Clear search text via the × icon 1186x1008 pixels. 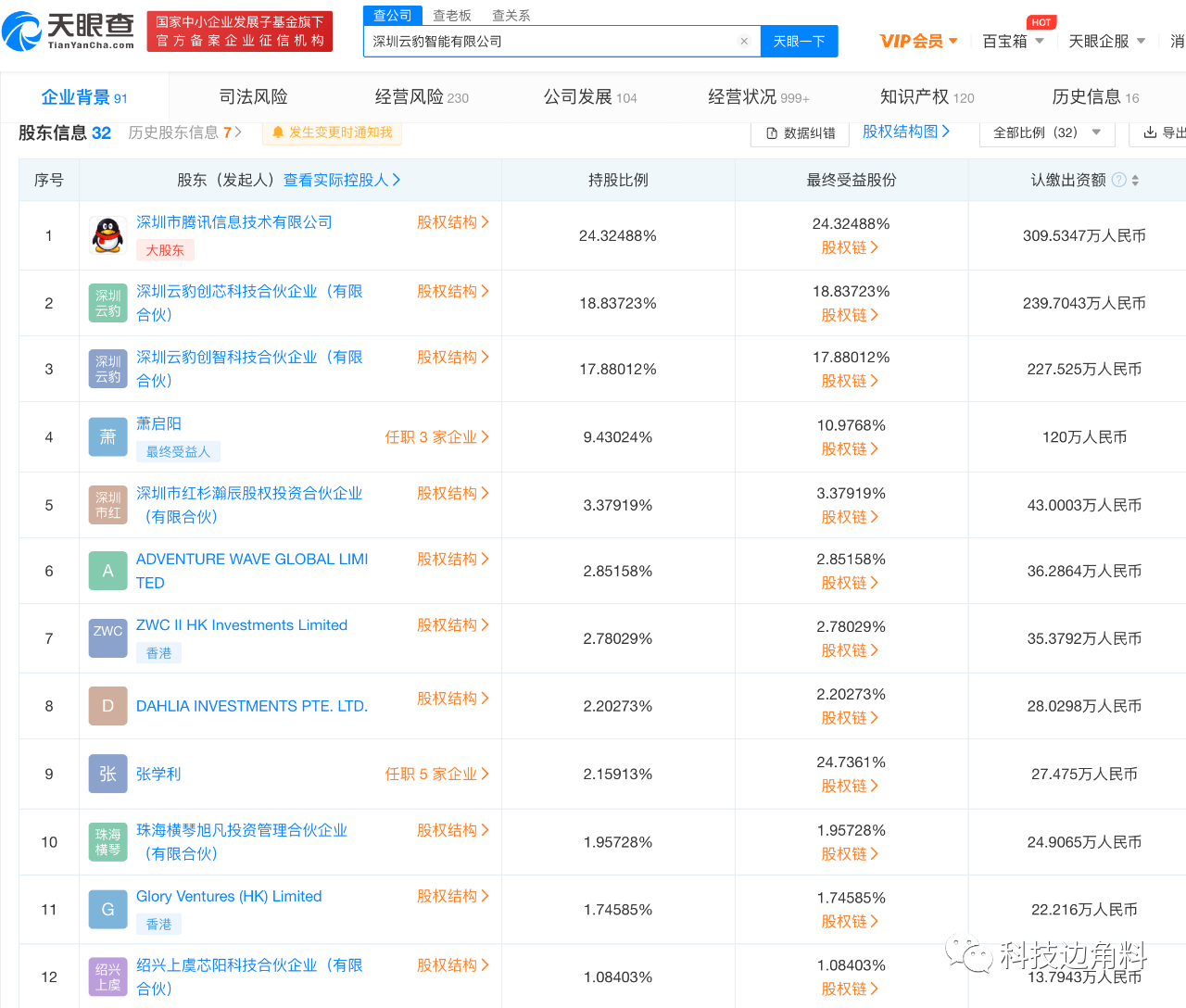[x=744, y=41]
